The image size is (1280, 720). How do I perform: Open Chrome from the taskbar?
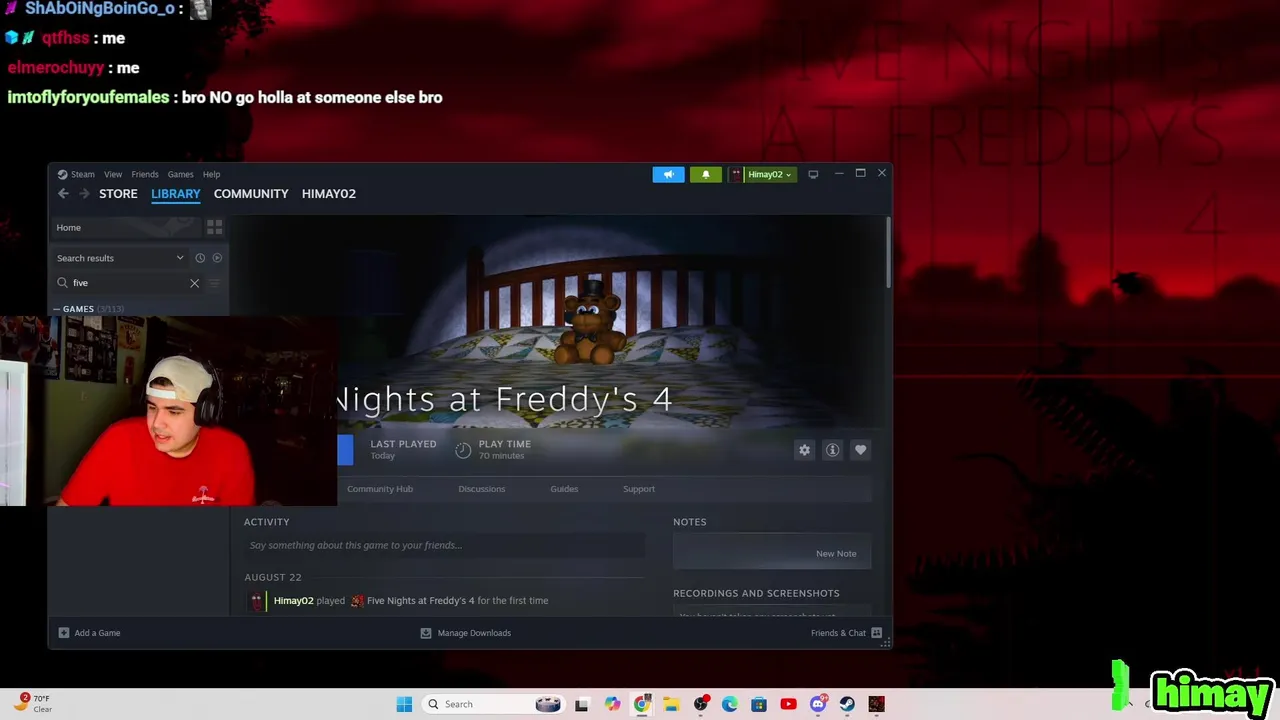[x=642, y=704]
